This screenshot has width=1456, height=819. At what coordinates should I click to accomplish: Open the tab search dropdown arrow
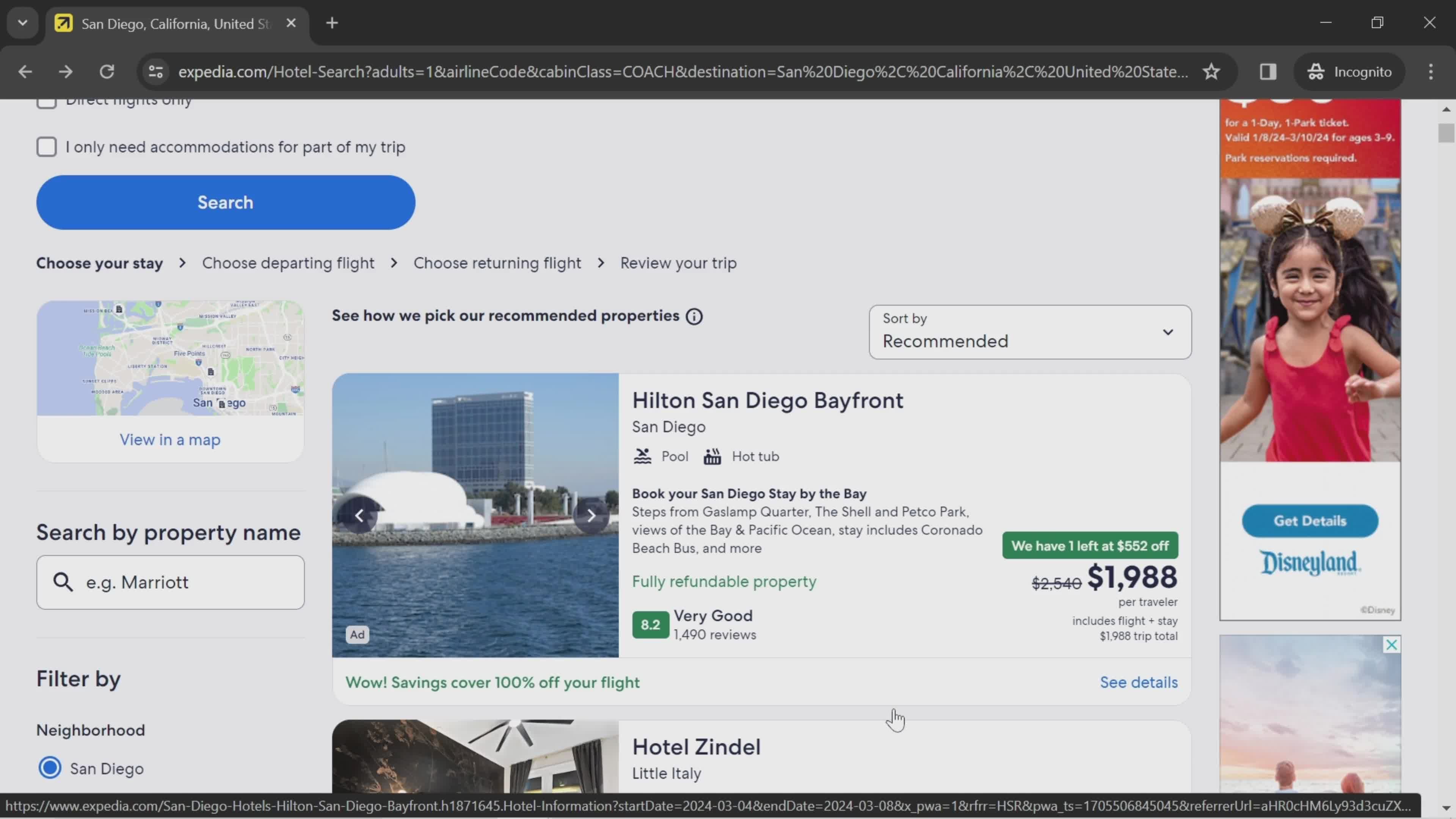point(23,23)
